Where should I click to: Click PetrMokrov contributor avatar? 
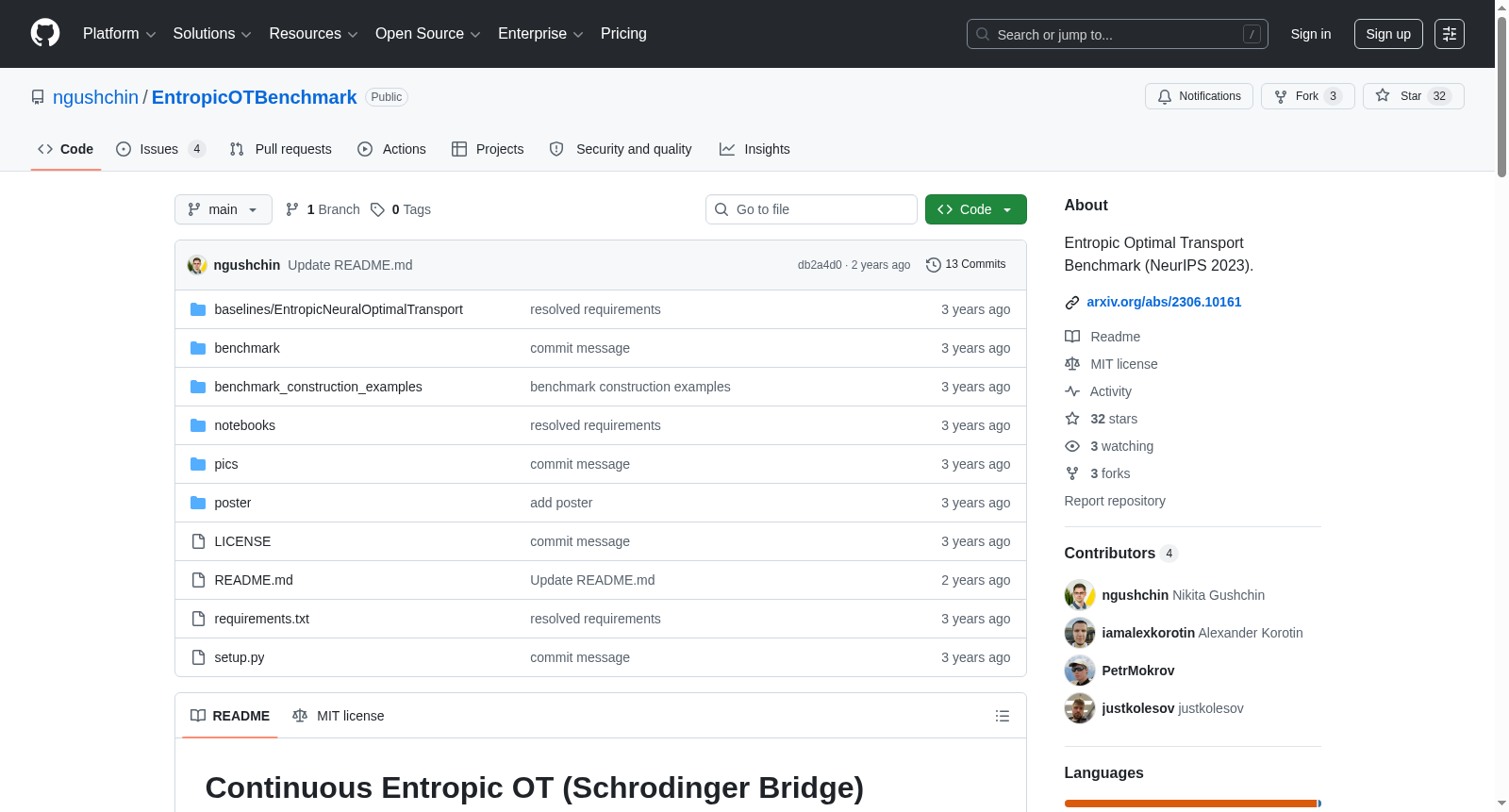1080,671
